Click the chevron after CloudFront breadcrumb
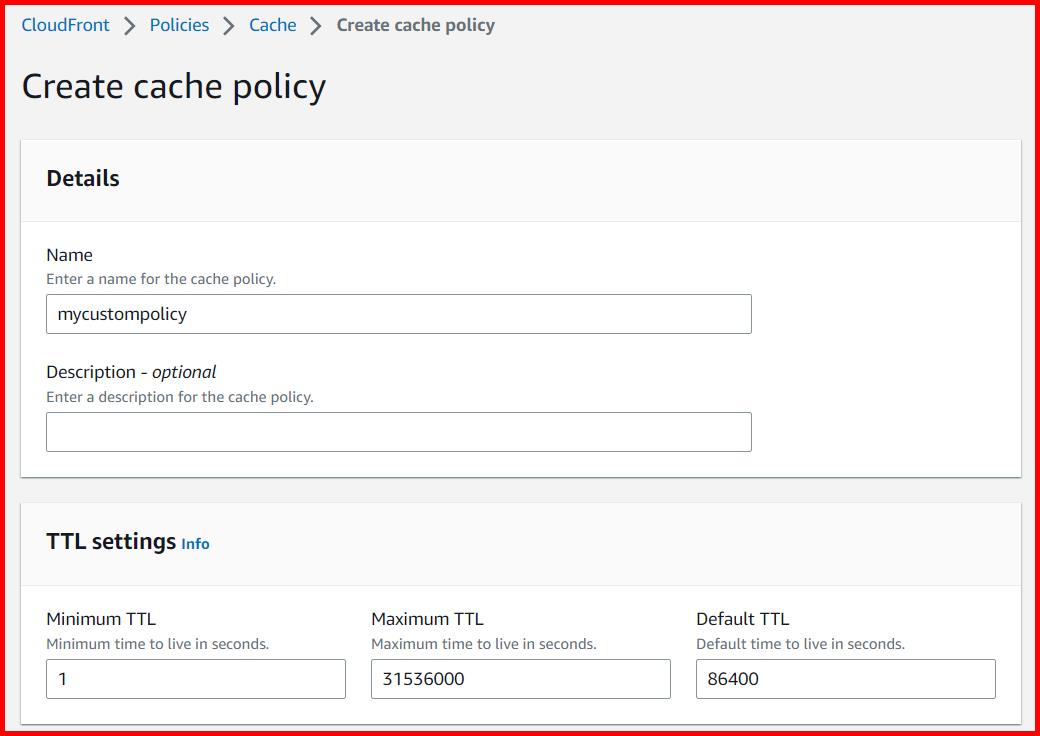The height and width of the screenshot is (736, 1040). coord(128,25)
